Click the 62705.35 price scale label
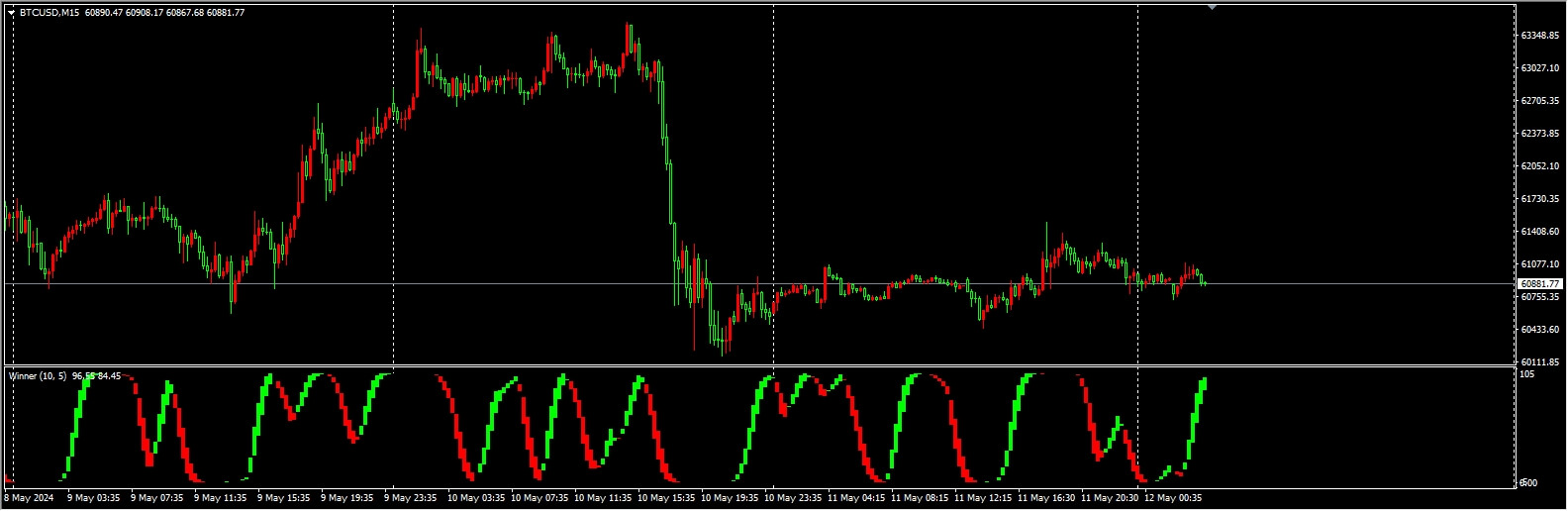The image size is (1568, 511). point(1540,101)
